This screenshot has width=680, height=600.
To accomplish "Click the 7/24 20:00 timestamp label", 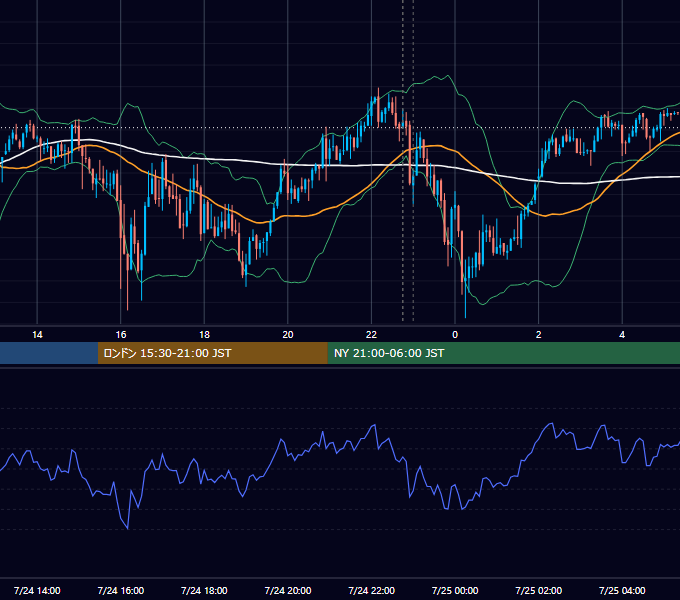I will tap(288, 590).
